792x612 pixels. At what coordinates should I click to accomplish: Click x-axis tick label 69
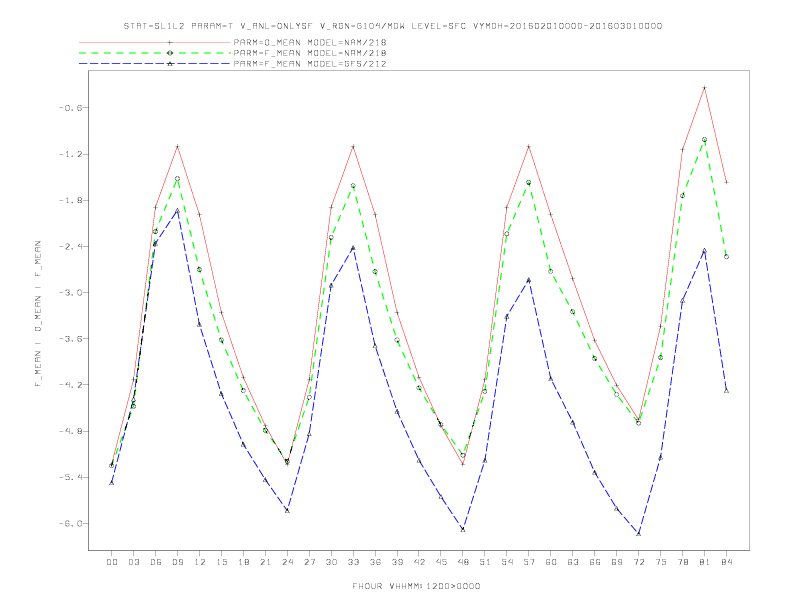click(617, 562)
